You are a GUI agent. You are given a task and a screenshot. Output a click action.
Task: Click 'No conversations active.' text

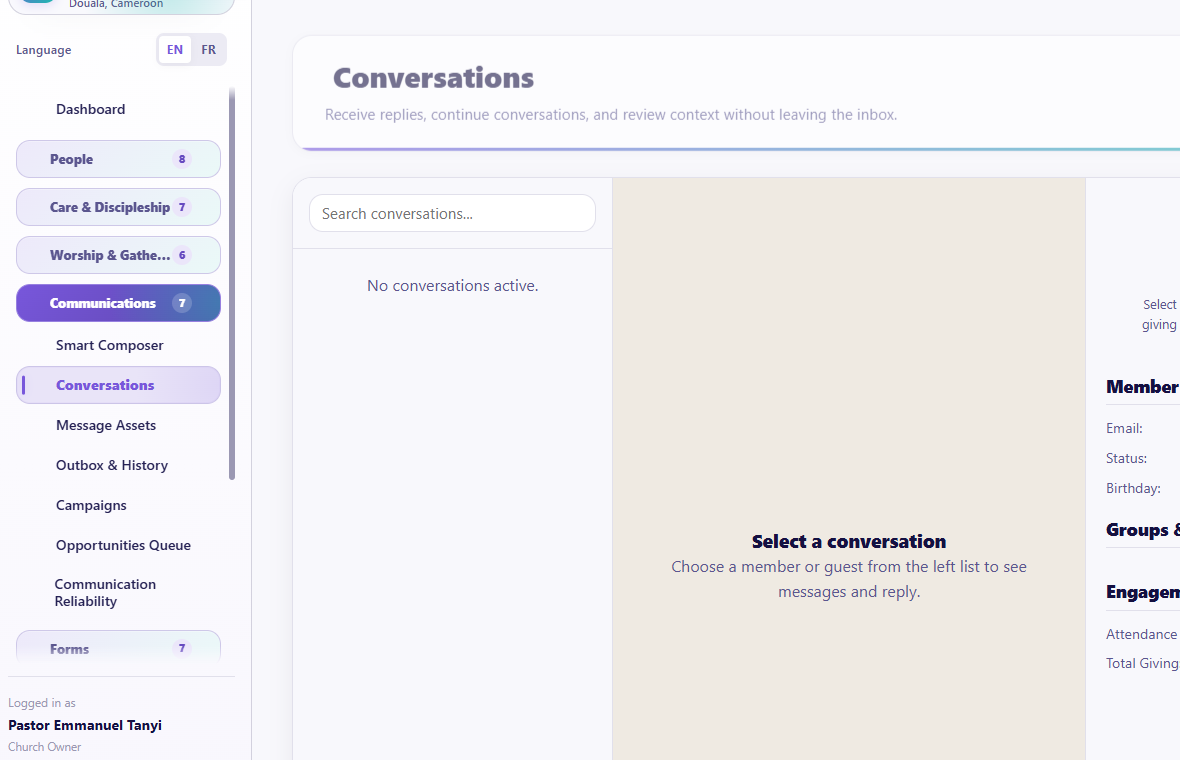(452, 286)
